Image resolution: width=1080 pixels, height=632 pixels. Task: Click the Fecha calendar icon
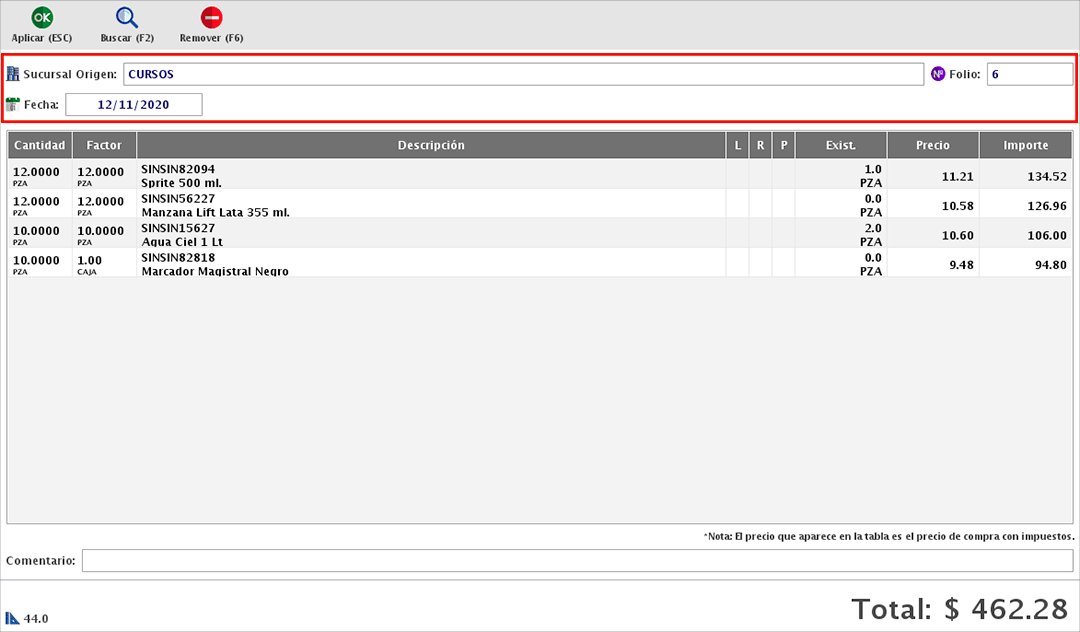pyautogui.click(x=13, y=104)
